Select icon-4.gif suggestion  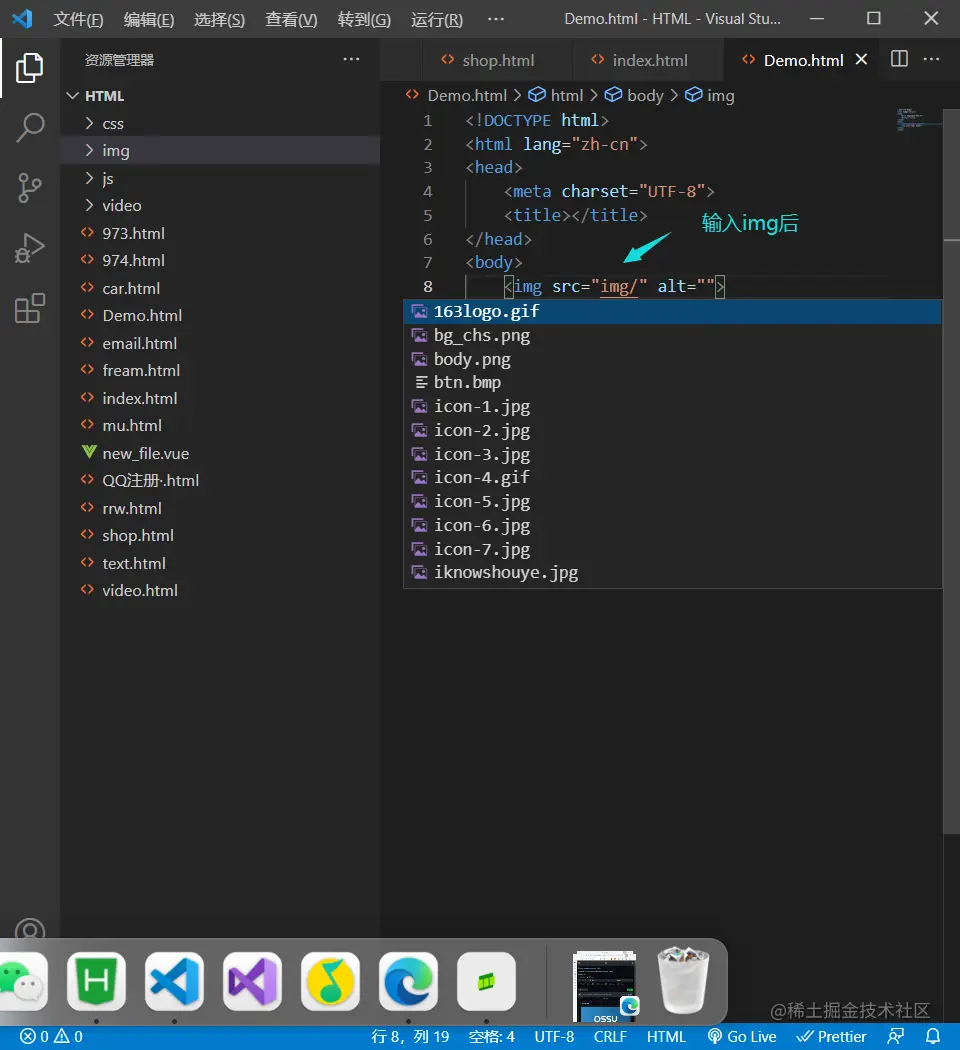coord(673,477)
